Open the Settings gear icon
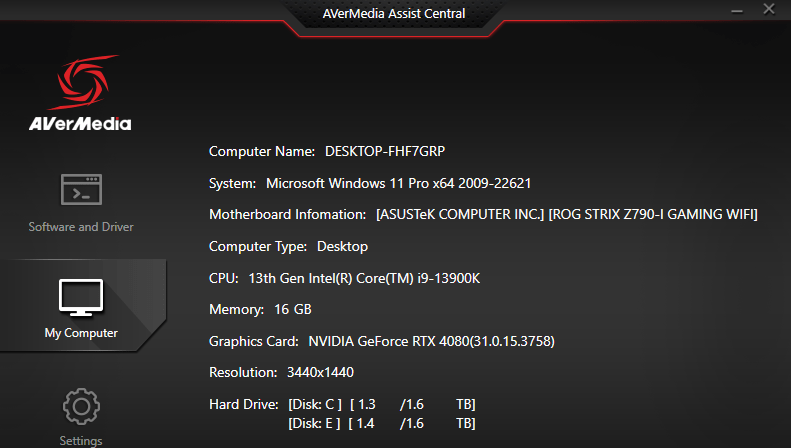This screenshot has height=448, width=791. coord(81,406)
